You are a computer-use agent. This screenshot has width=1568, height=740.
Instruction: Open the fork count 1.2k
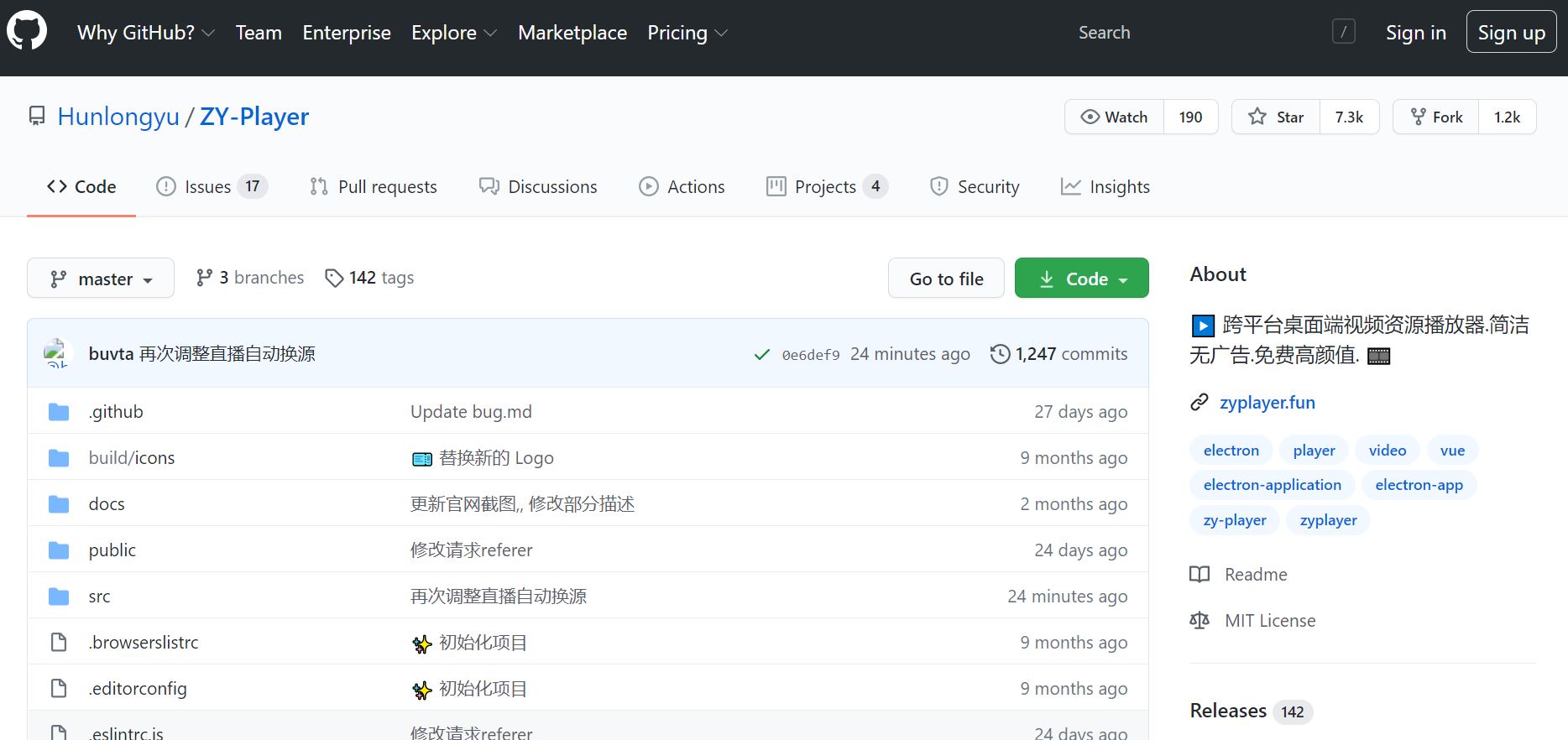tap(1507, 117)
